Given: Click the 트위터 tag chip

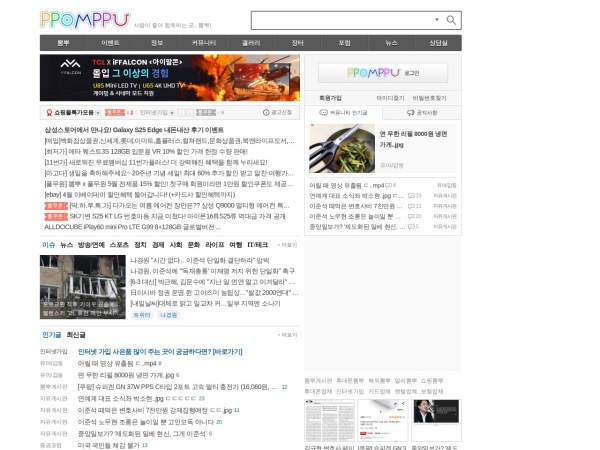Looking at the screenshot, I should click(x=142, y=315).
